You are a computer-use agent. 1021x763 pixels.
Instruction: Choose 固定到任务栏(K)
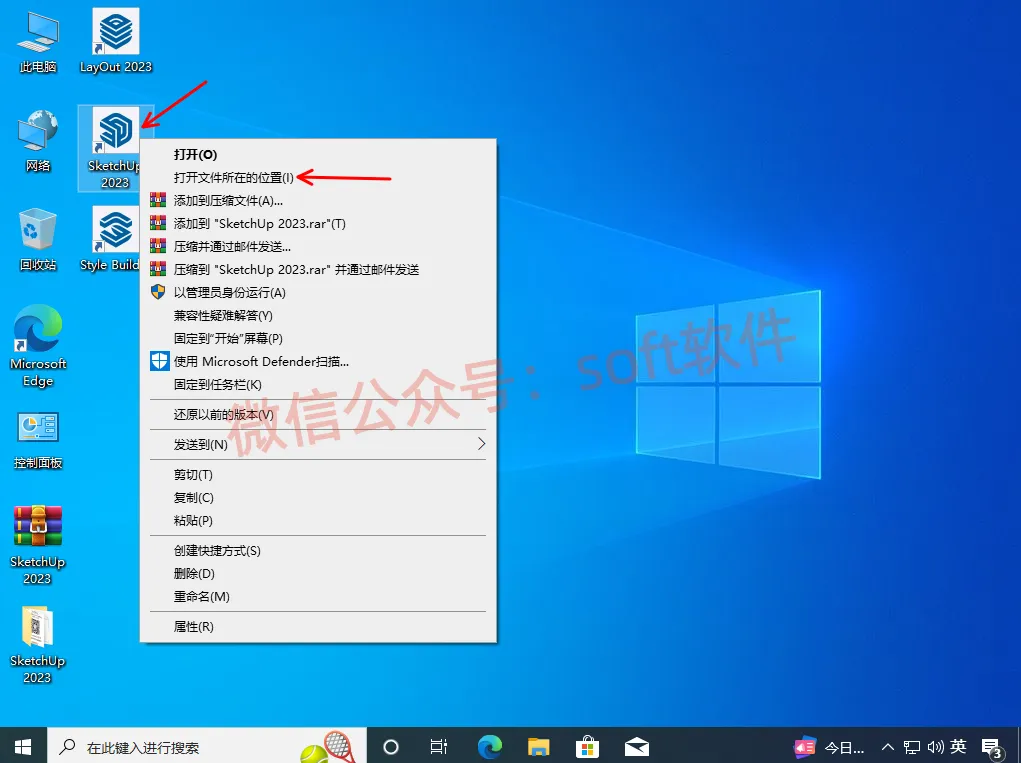pyautogui.click(x=318, y=385)
